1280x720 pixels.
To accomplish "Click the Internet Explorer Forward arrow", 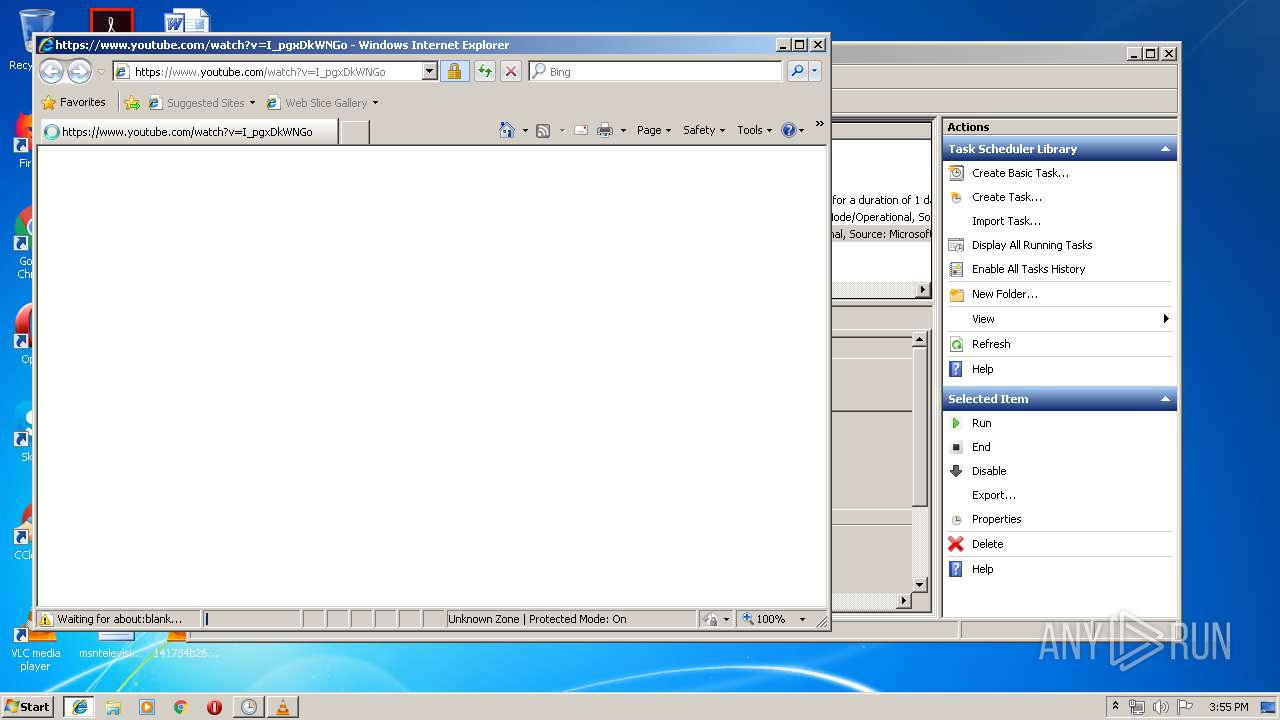I will (x=79, y=71).
